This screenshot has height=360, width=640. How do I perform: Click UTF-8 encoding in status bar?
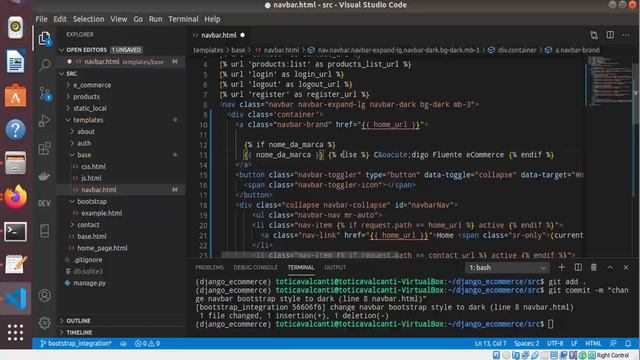pyautogui.click(x=555, y=344)
